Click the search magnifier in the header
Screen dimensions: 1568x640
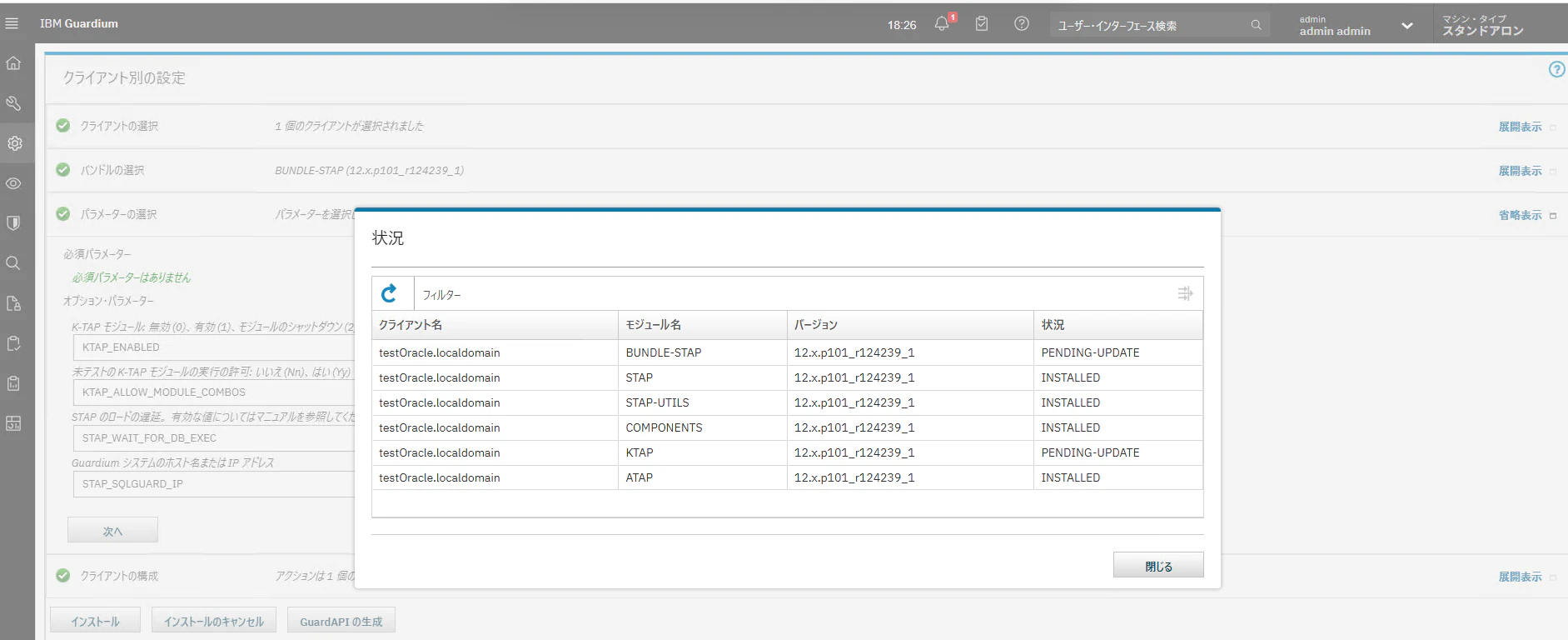(x=1256, y=25)
